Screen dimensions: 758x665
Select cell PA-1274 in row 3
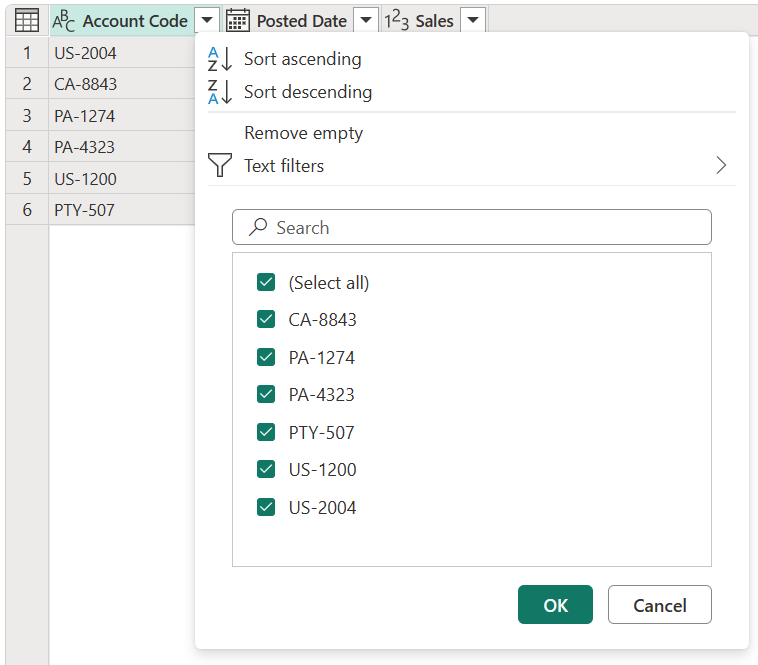pyautogui.click(x=122, y=116)
